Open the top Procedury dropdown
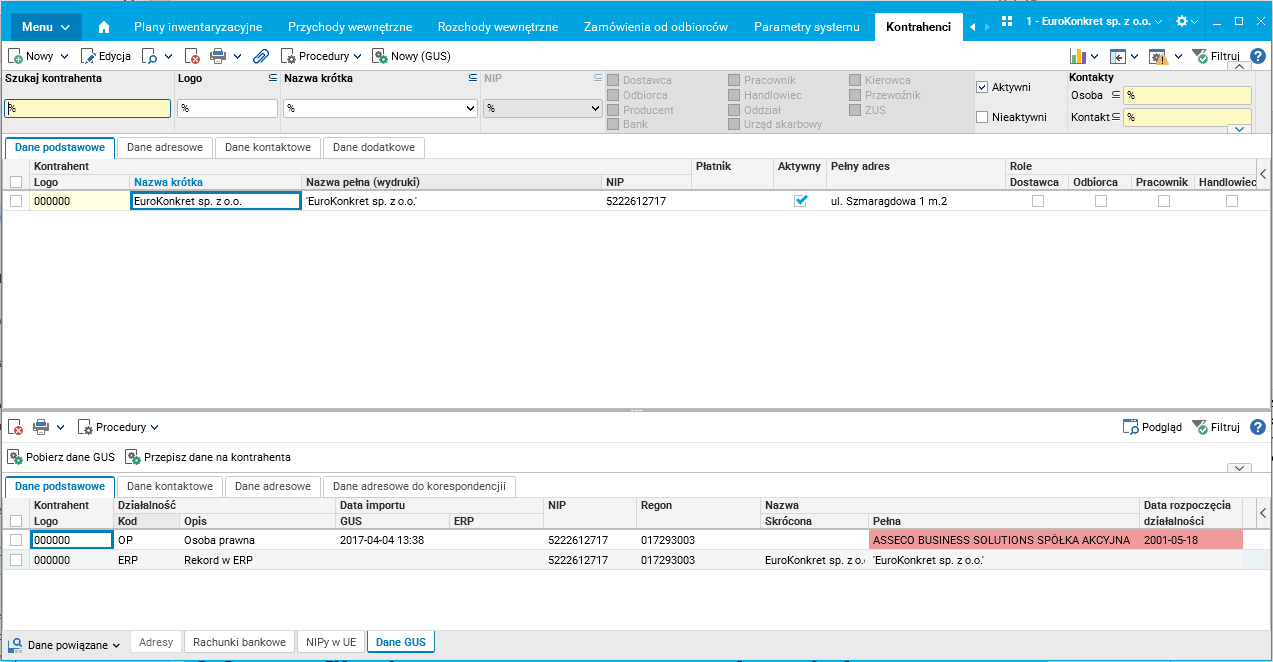The height and width of the screenshot is (662, 1273). click(x=321, y=56)
